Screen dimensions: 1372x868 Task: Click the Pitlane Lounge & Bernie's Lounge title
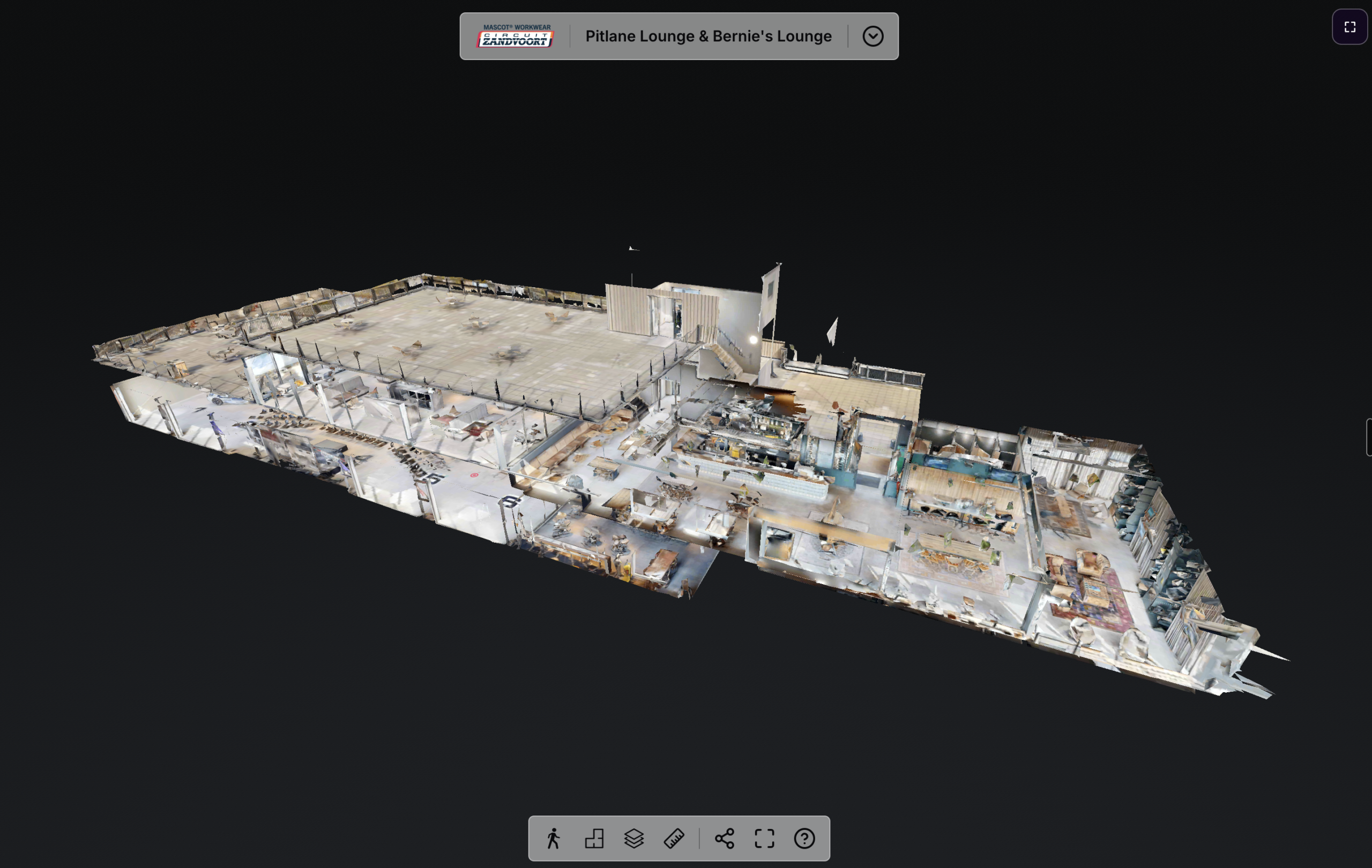click(708, 36)
